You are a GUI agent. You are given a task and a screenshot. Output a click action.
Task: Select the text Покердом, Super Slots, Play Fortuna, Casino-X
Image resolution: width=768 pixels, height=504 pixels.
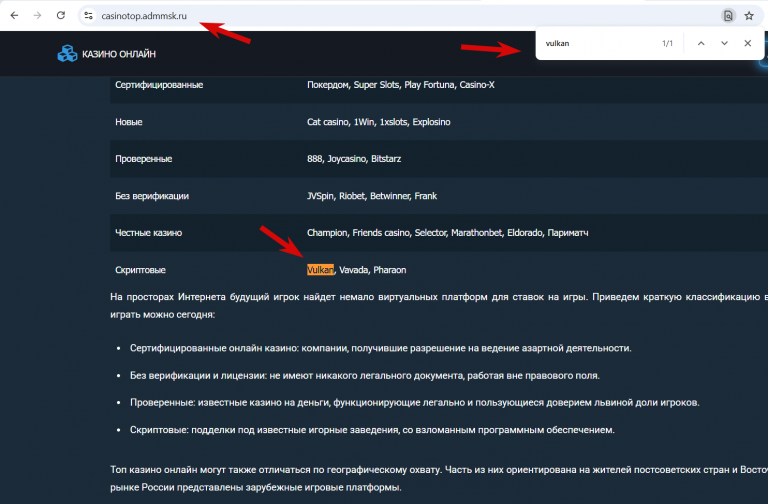(401, 85)
